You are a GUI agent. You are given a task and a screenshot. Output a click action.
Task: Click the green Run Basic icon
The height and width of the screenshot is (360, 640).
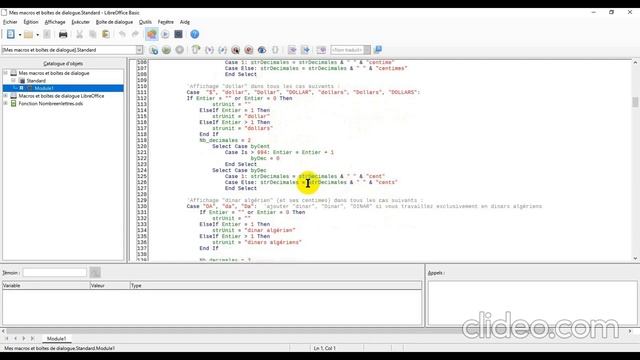[166, 50]
